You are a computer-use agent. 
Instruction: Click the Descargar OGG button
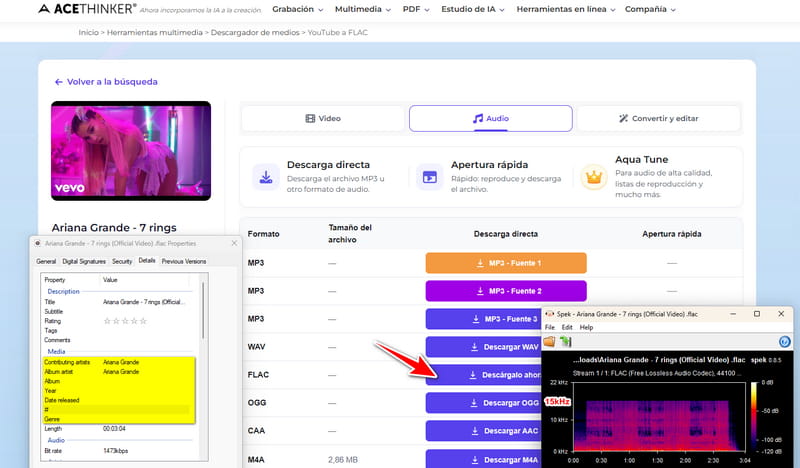pos(483,403)
